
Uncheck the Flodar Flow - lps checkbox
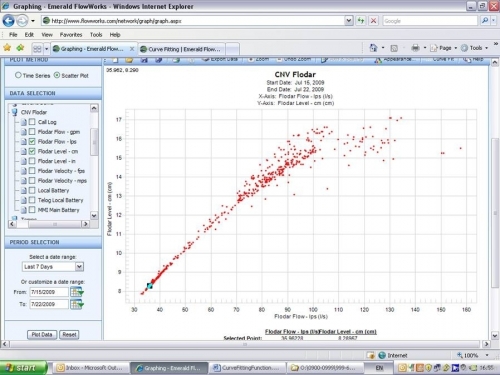tap(32, 141)
